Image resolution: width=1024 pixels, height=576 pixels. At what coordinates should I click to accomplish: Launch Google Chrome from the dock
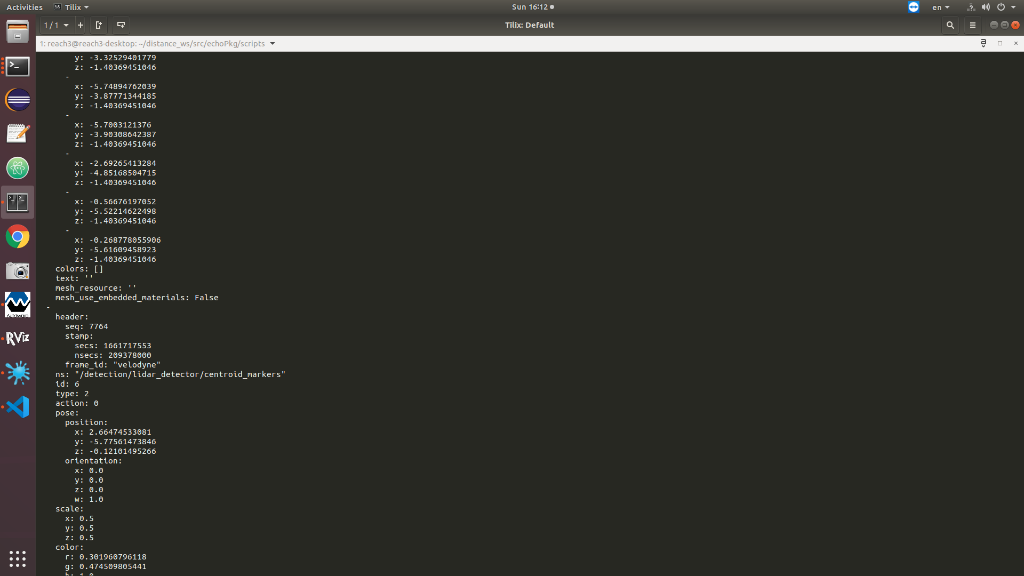(18, 236)
